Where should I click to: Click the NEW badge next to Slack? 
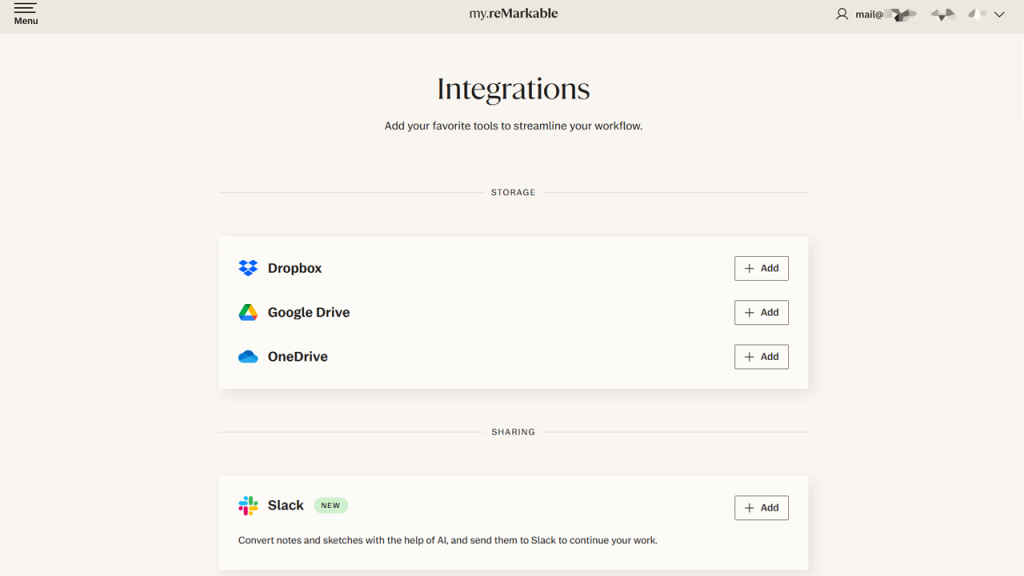[x=330, y=505]
